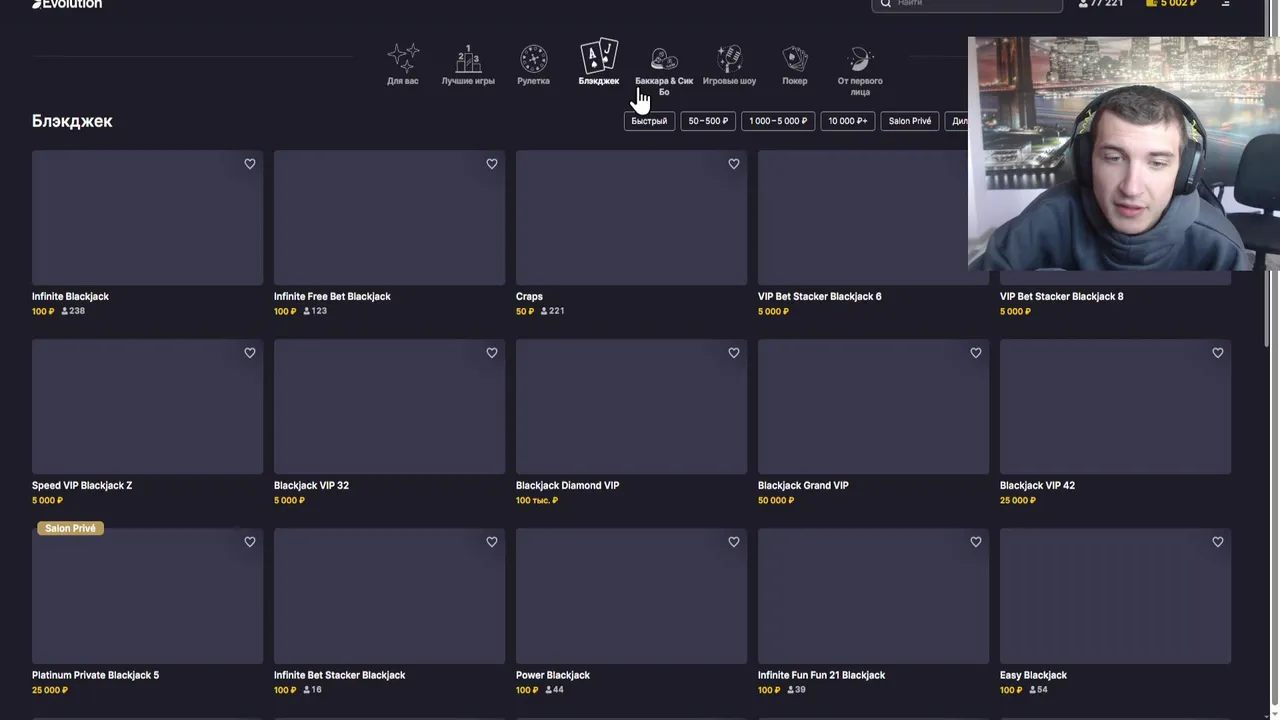This screenshot has width=1280, height=720.
Task: Filter tables by 1 000–5 000 ₽ limit
Action: pyautogui.click(x=778, y=121)
